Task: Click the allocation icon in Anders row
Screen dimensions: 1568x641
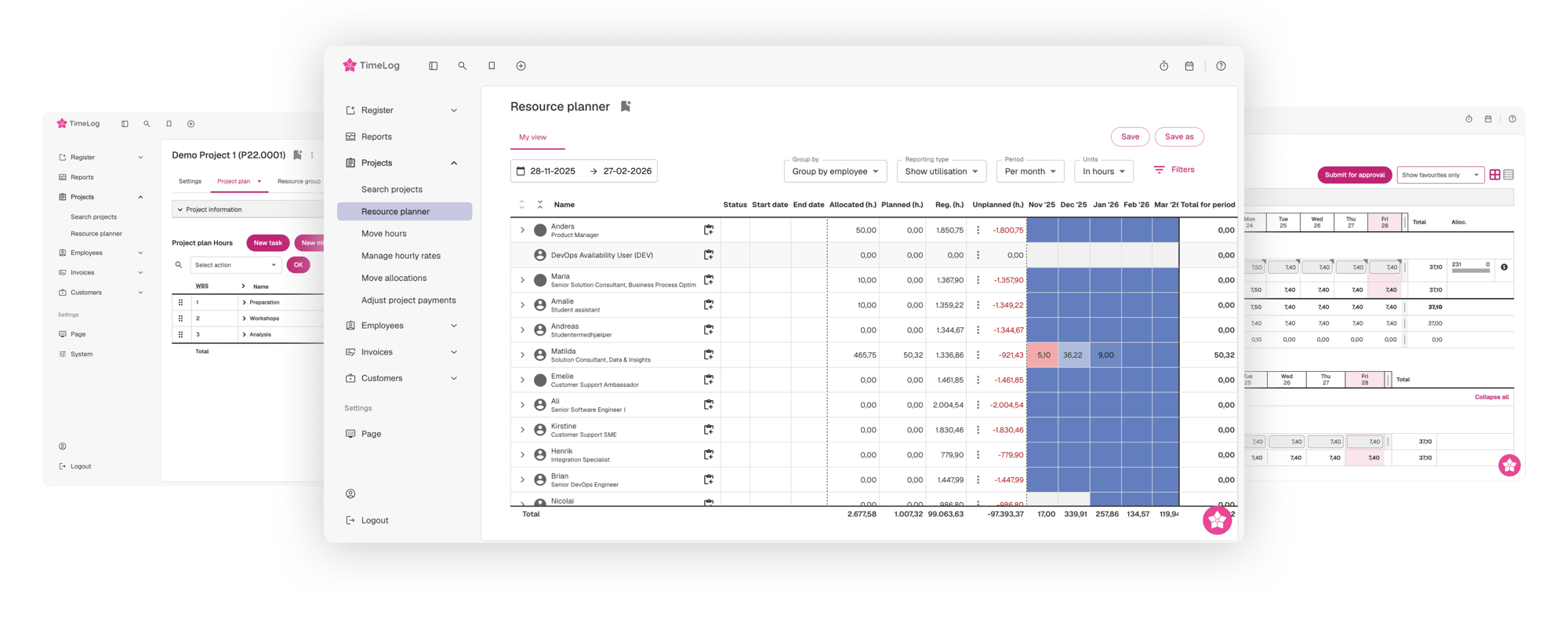Action: [708, 230]
